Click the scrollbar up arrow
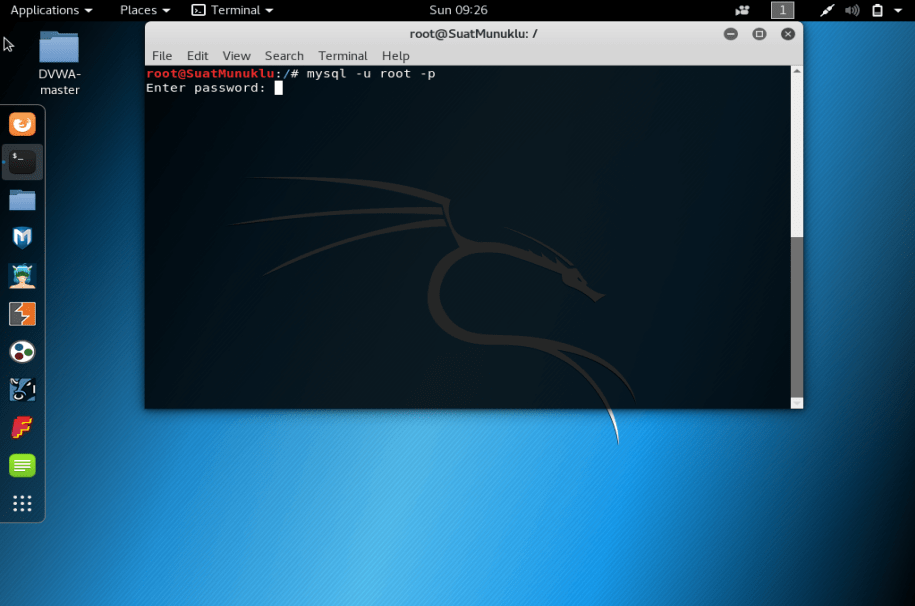The image size is (915, 606). (x=797, y=71)
